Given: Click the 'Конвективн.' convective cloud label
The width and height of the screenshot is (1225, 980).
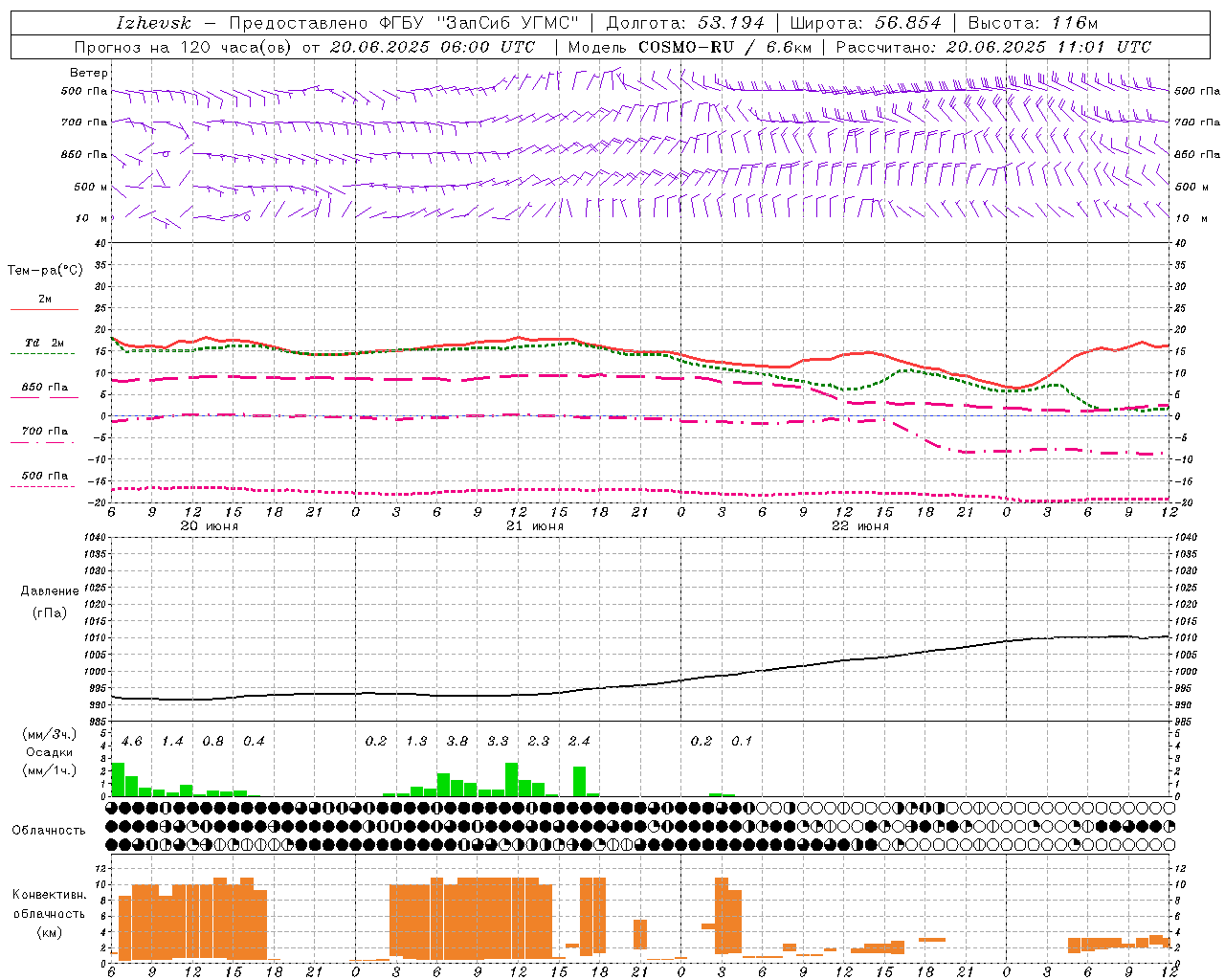Looking at the screenshot, I should (49, 895).
